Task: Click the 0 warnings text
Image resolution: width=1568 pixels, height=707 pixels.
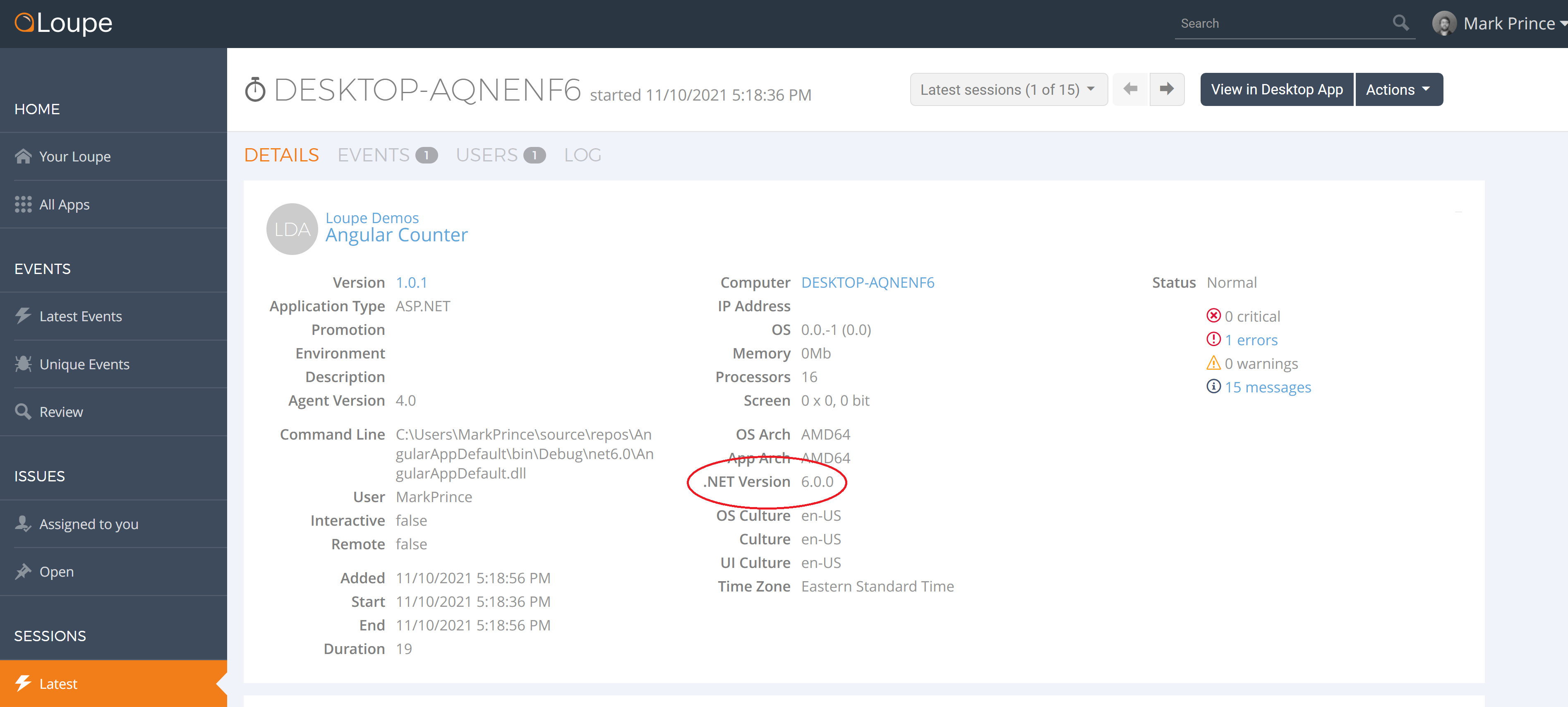Action: [1261, 363]
